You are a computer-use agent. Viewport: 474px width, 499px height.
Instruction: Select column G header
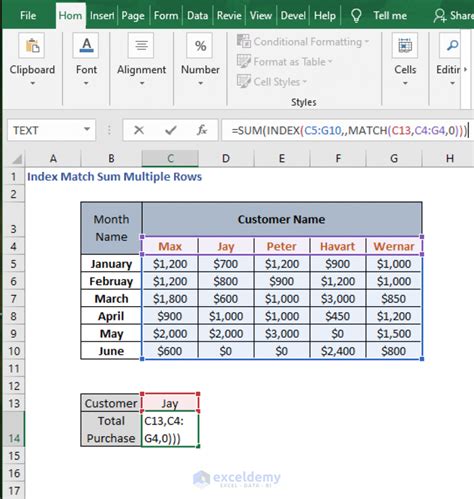[394, 159]
